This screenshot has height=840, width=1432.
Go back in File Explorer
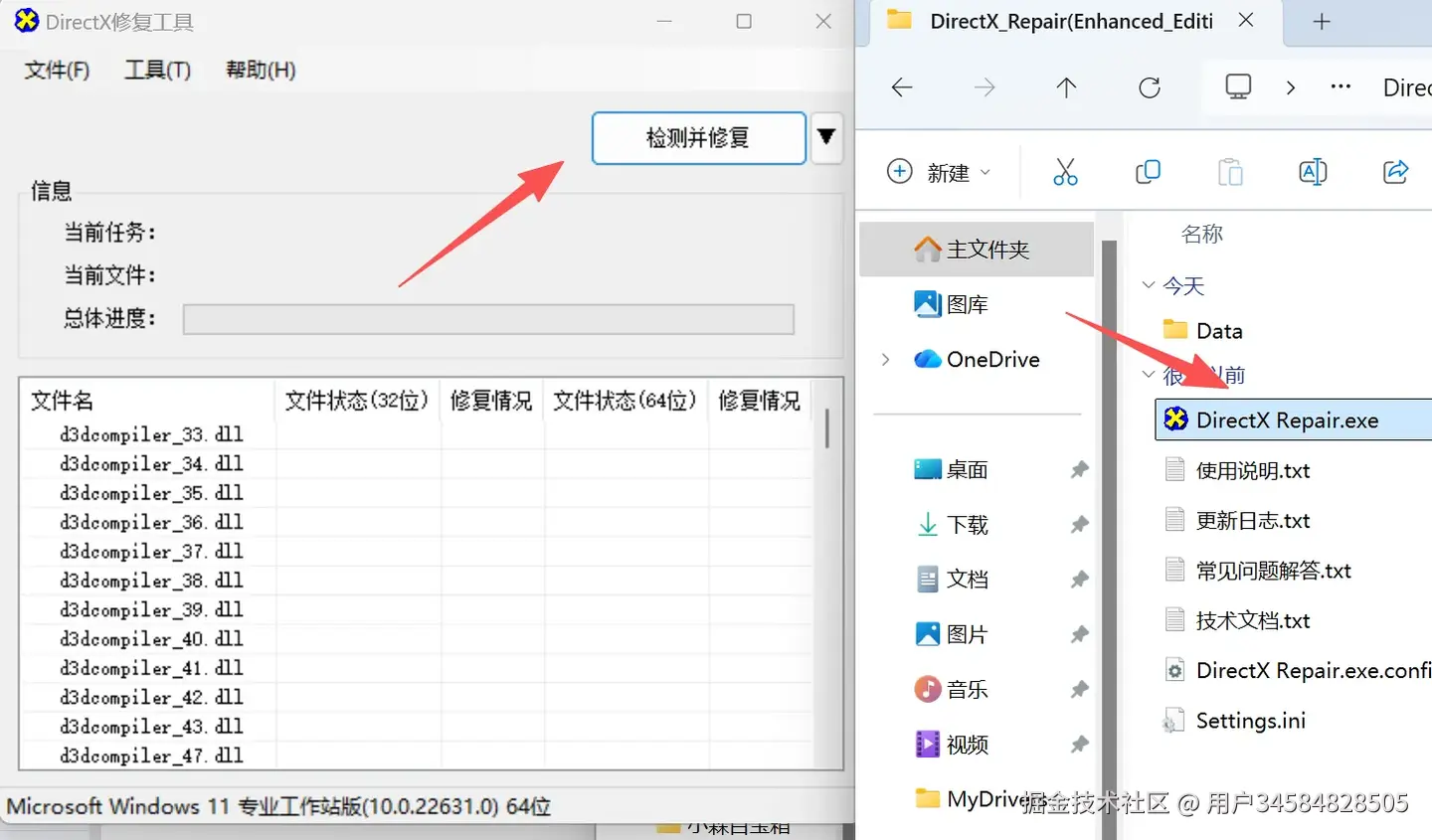(902, 87)
